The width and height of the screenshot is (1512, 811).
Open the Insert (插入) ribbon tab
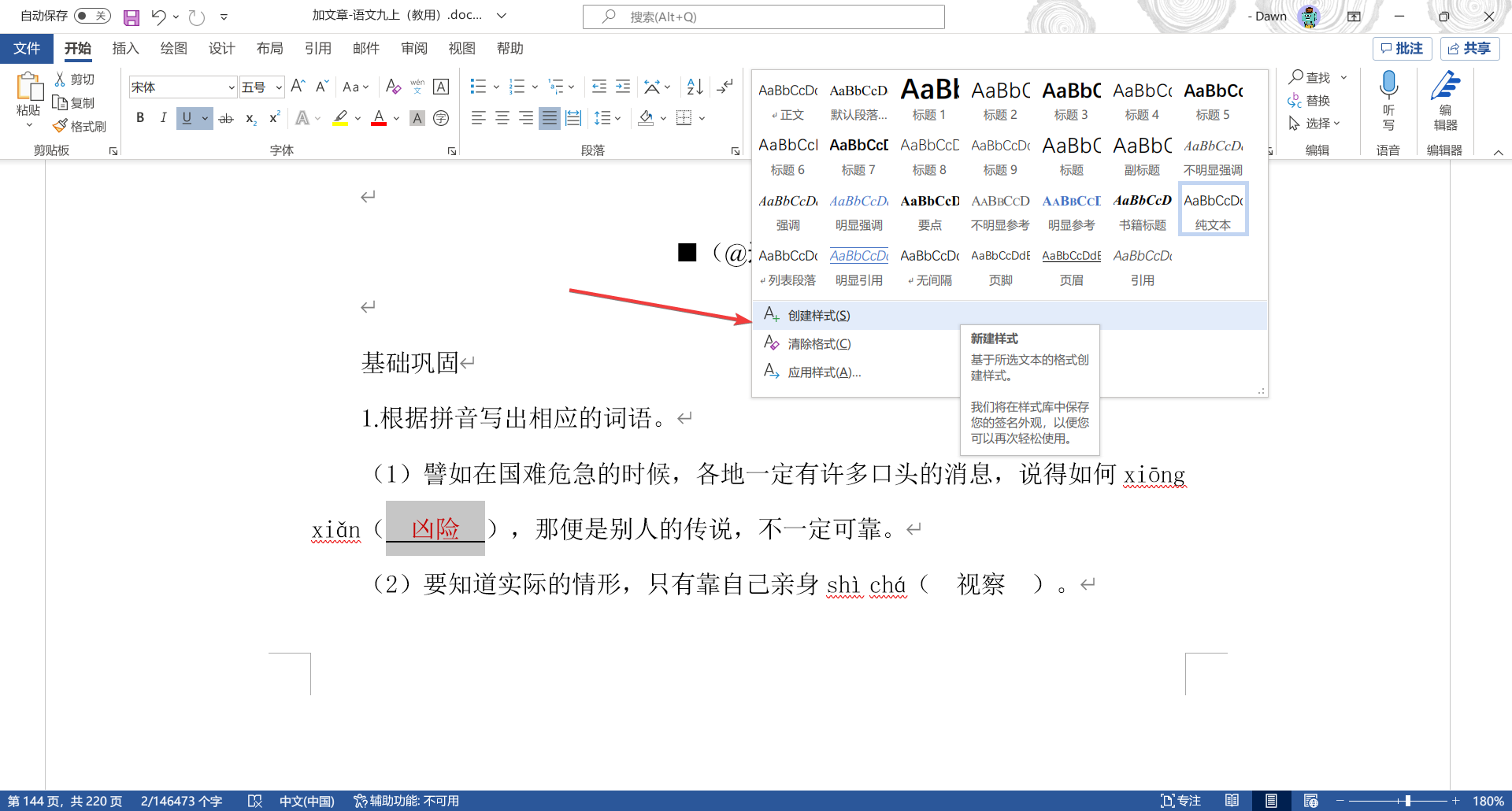click(125, 49)
